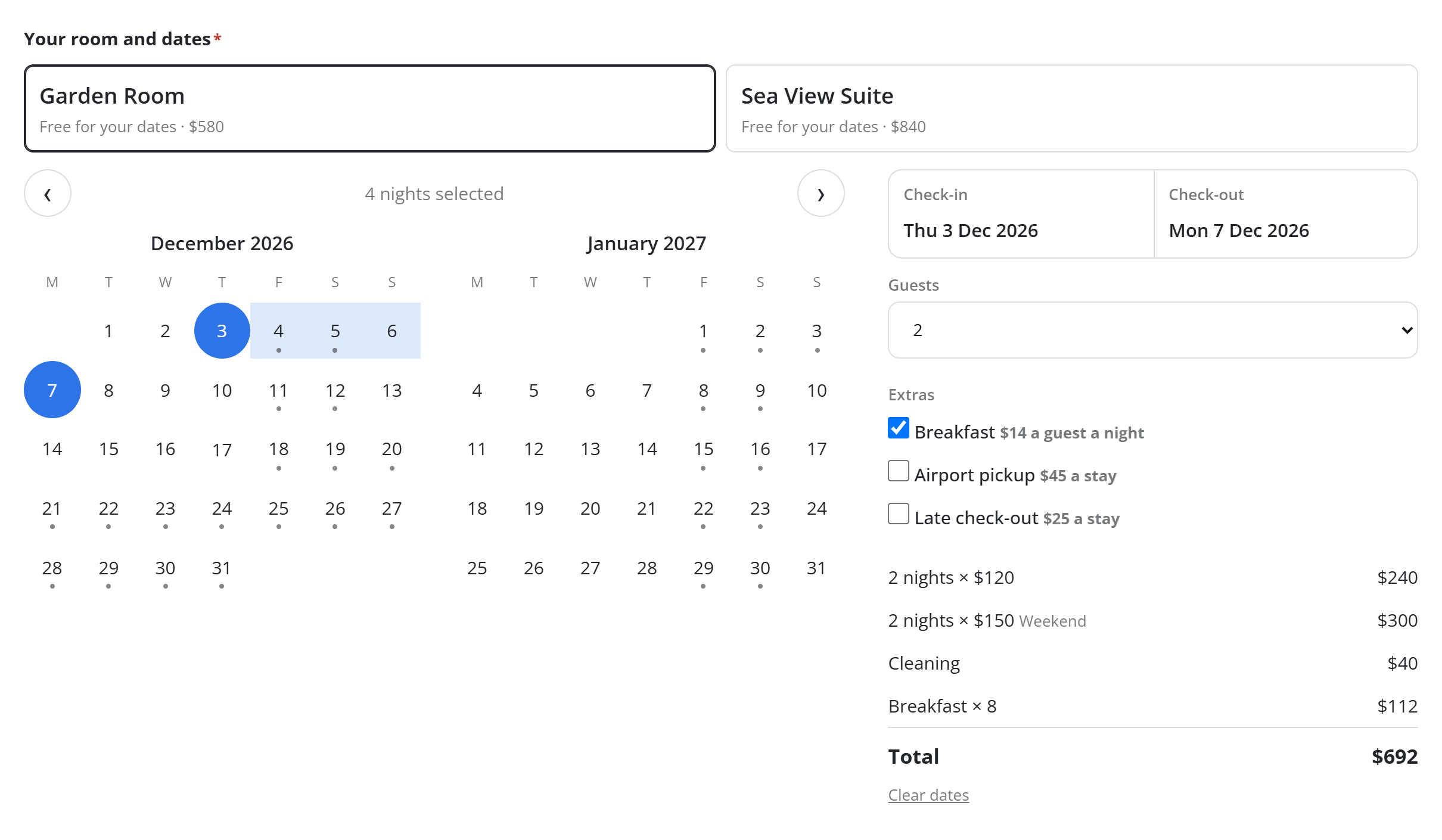
Task: Click the 'Breakfast × 8' line item
Action: pos(1152,706)
